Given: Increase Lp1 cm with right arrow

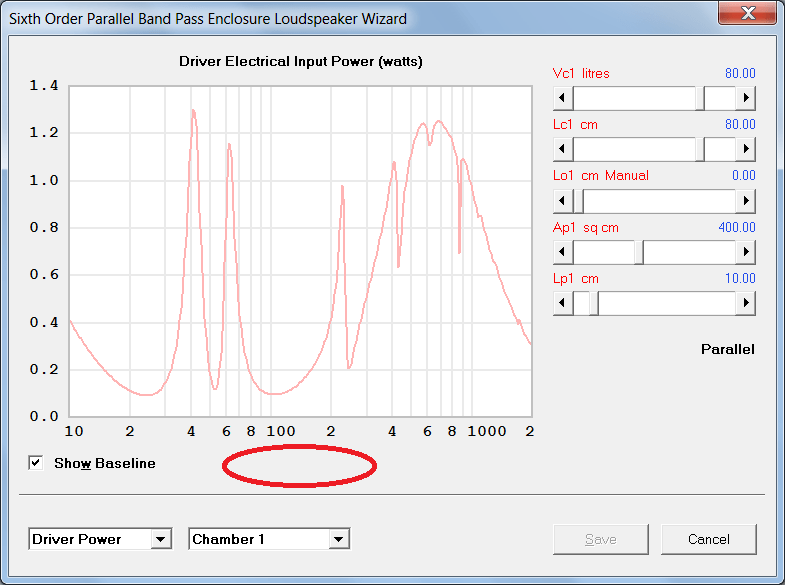Looking at the screenshot, I should [745, 303].
